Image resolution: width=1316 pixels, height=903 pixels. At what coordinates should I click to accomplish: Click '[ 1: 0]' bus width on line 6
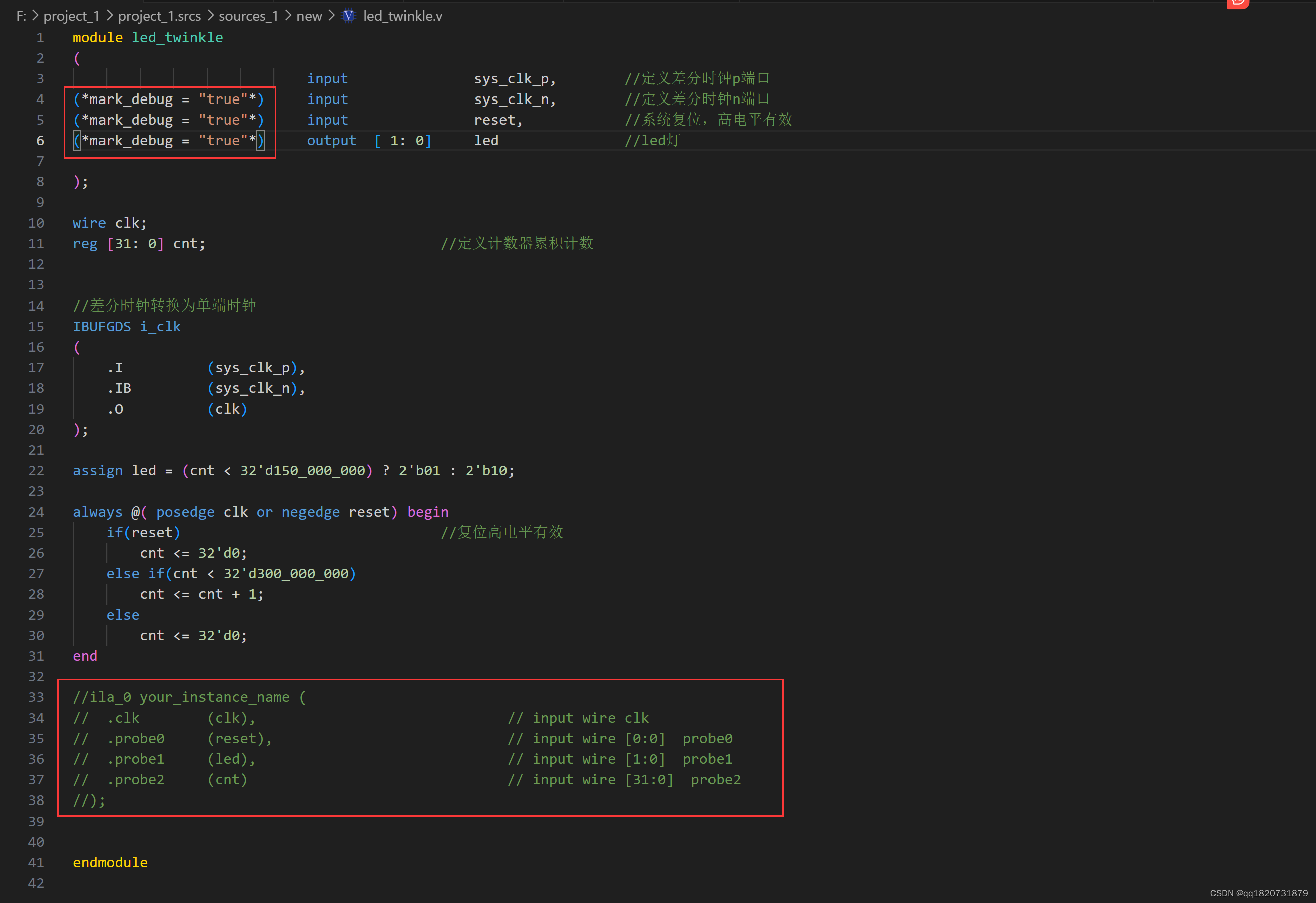coord(402,140)
